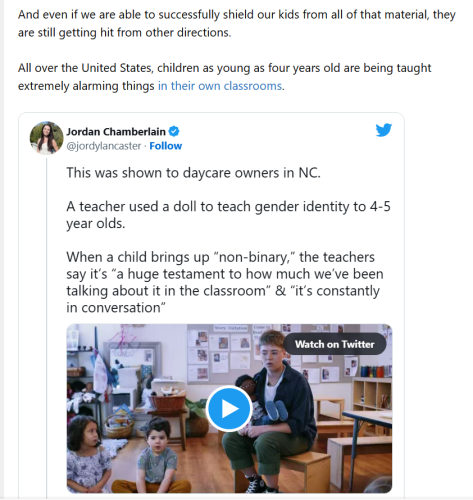This screenshot has width=473, height=500.
Task: Click the tweet paragraph mentioning gender identity
Action: [x=228, y=215]
